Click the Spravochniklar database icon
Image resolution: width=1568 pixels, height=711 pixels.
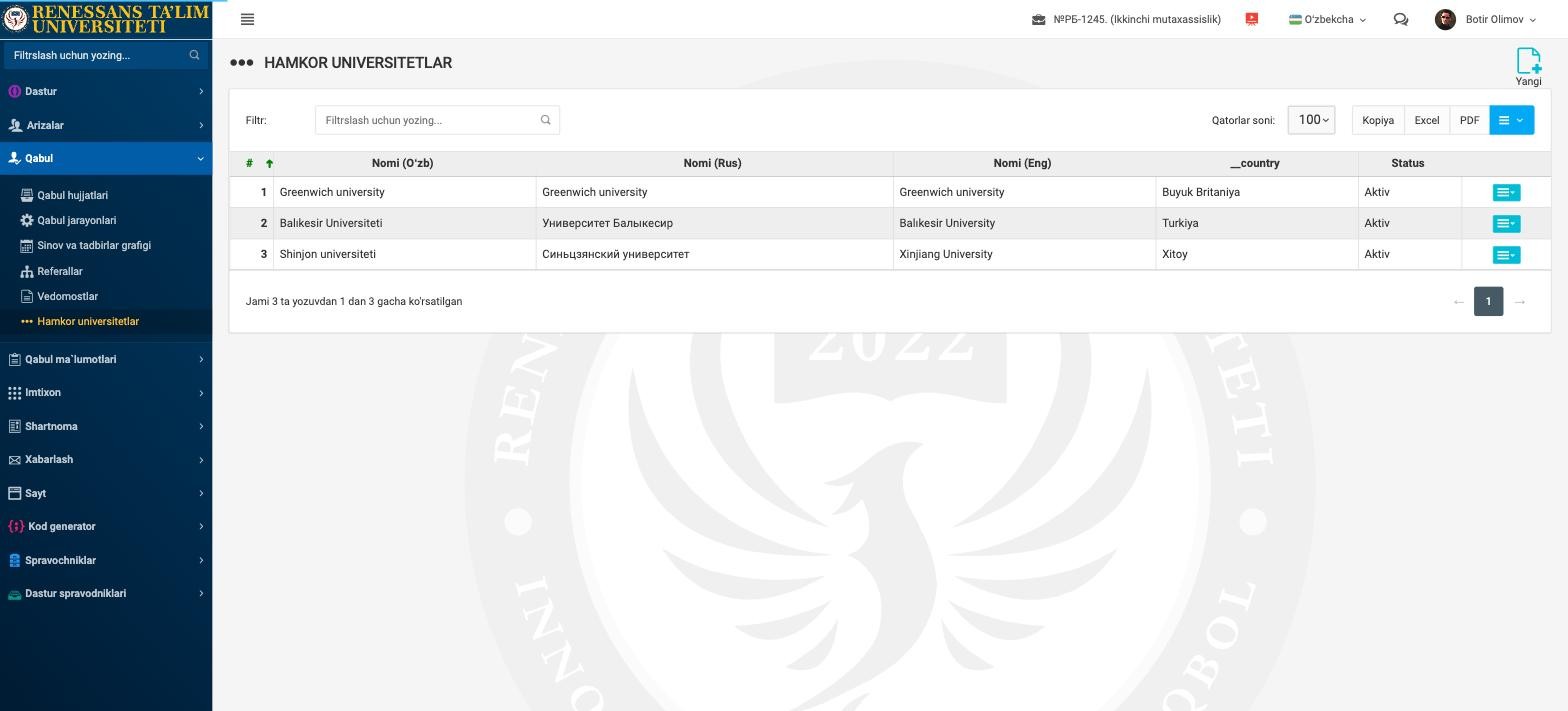coord(14,560)
